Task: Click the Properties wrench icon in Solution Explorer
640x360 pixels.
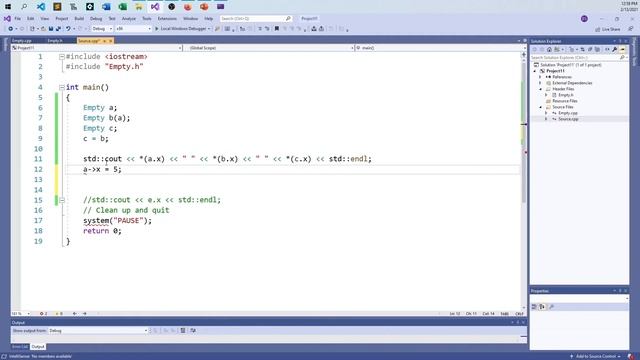Action: [615, 49]
